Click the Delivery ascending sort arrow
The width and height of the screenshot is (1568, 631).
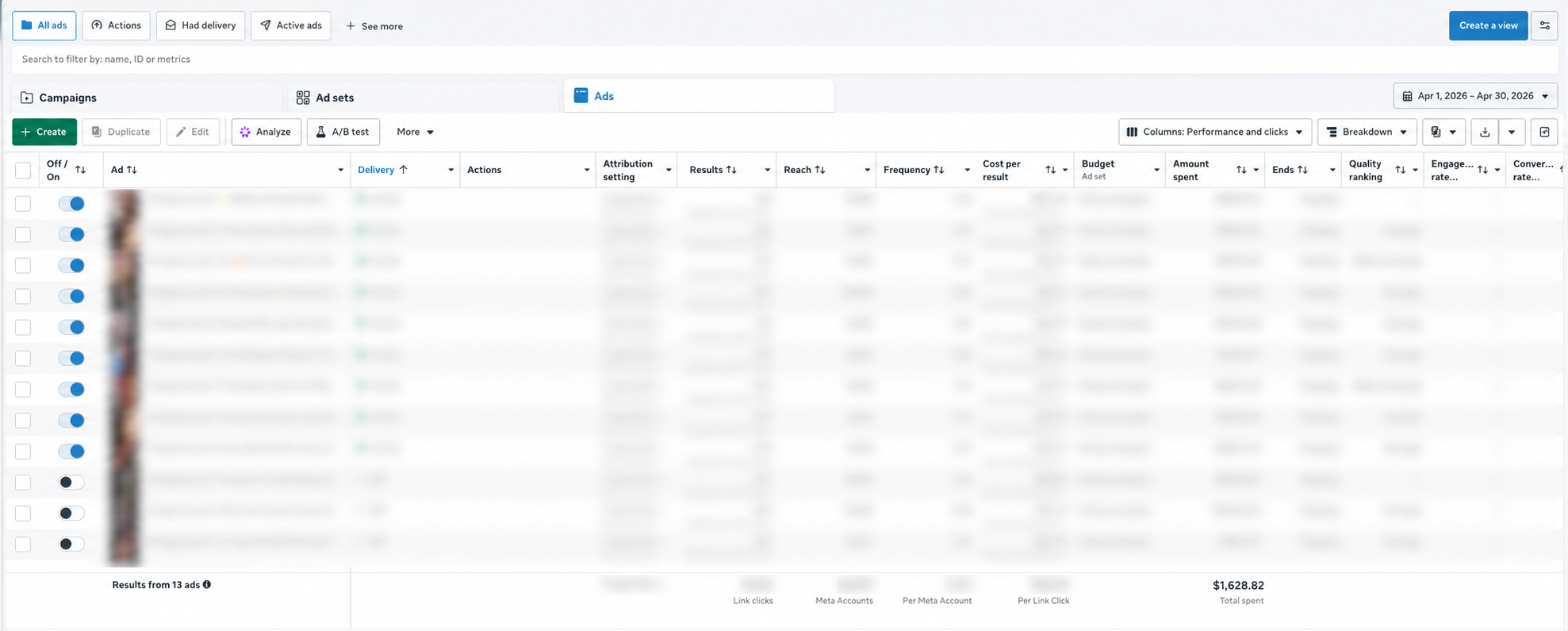403,170
